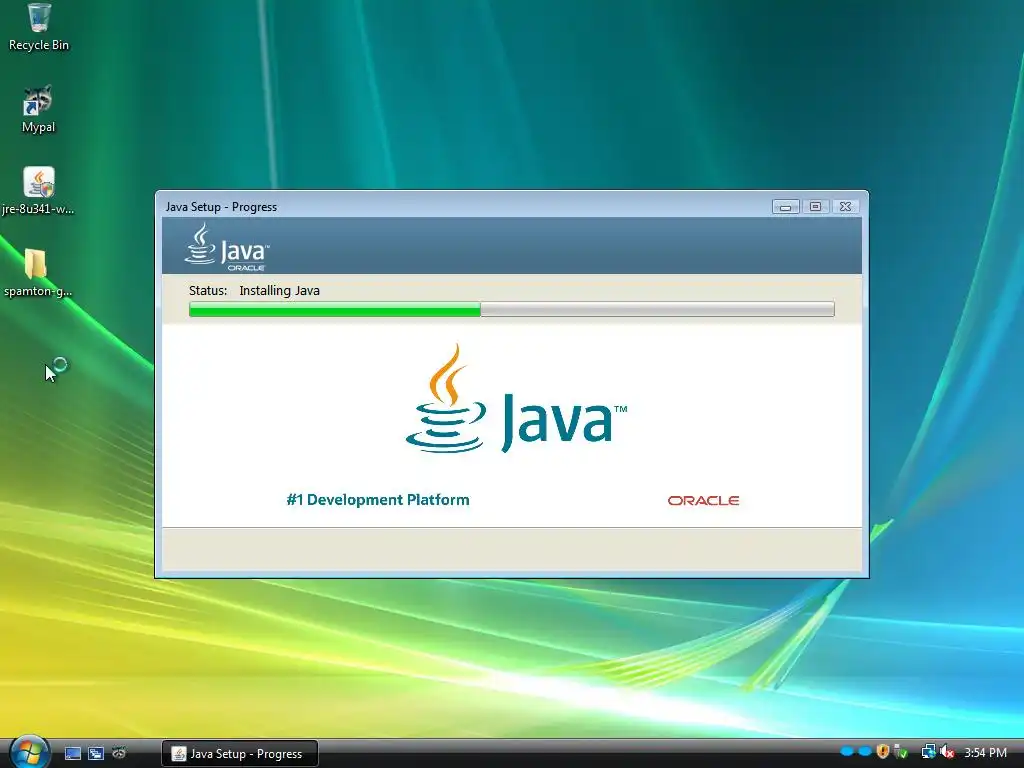Click the first blue oval tray icon
The height and width of the screenshot is (768, 1024).
click(x=847, y=752)
